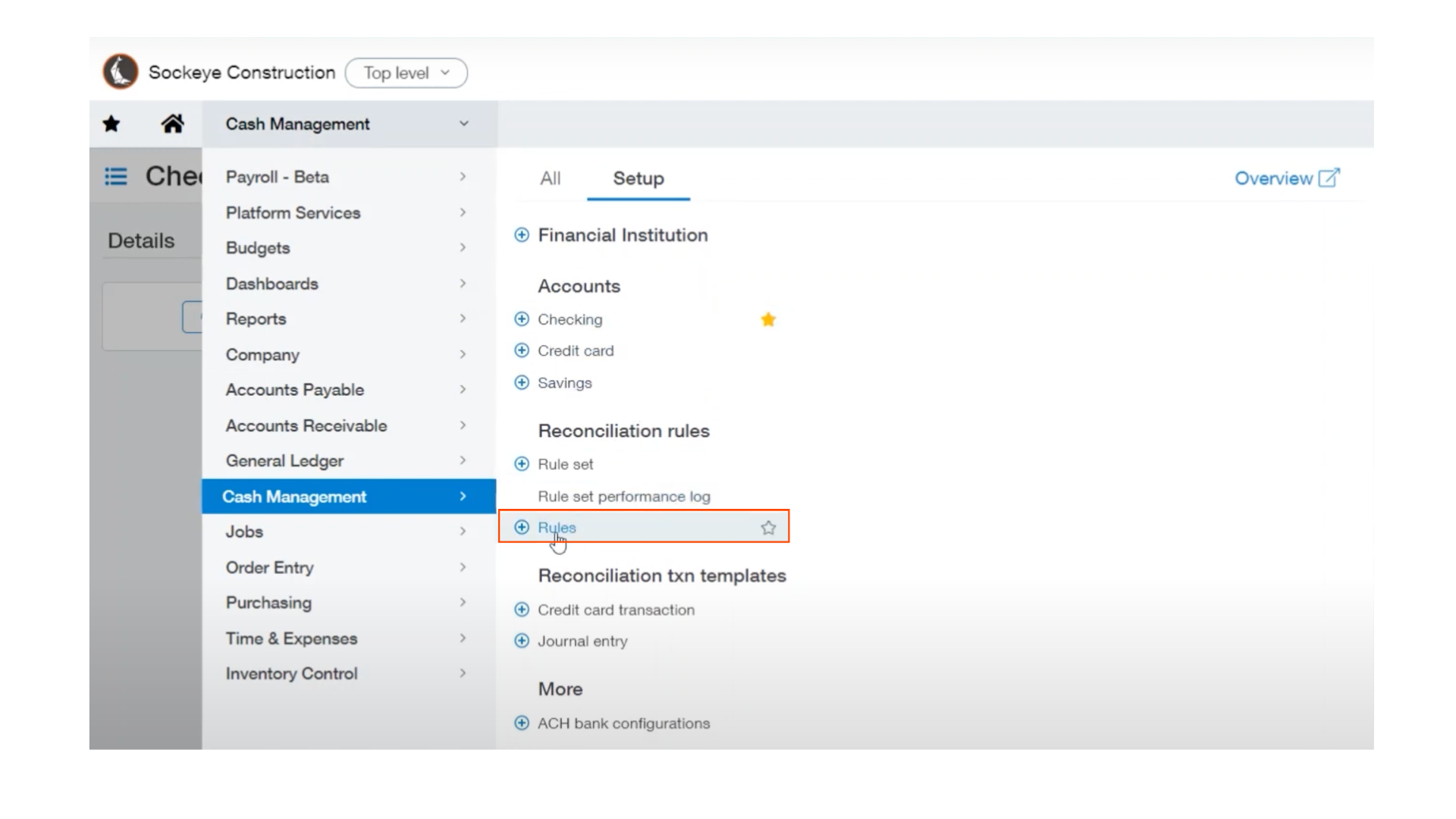Viewport: 1456px width, 819px height.
Task: Click the Sockeye Construction home icon
Action: (x=120, y=71)
